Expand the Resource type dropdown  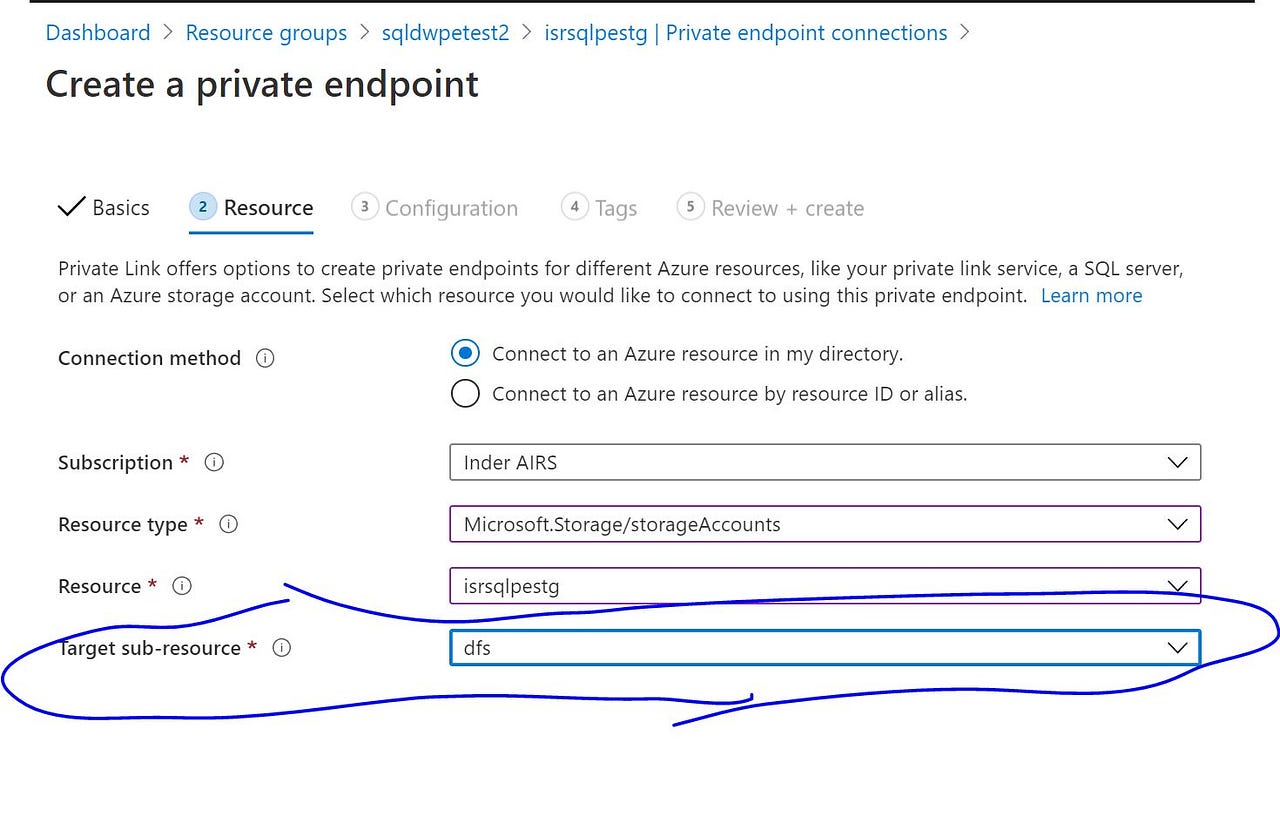(824, 524)
